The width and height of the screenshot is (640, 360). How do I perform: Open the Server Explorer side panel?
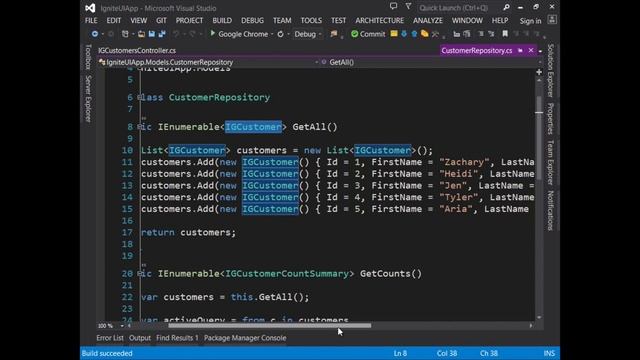(88, 98)
